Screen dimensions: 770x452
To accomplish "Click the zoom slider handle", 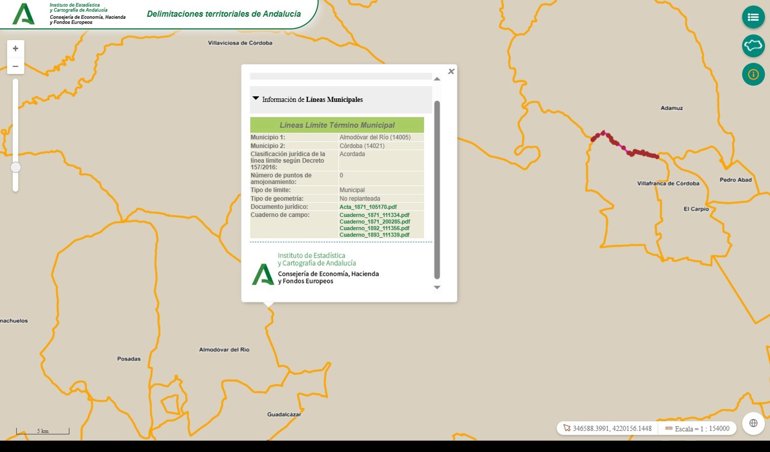I will 15,169.
